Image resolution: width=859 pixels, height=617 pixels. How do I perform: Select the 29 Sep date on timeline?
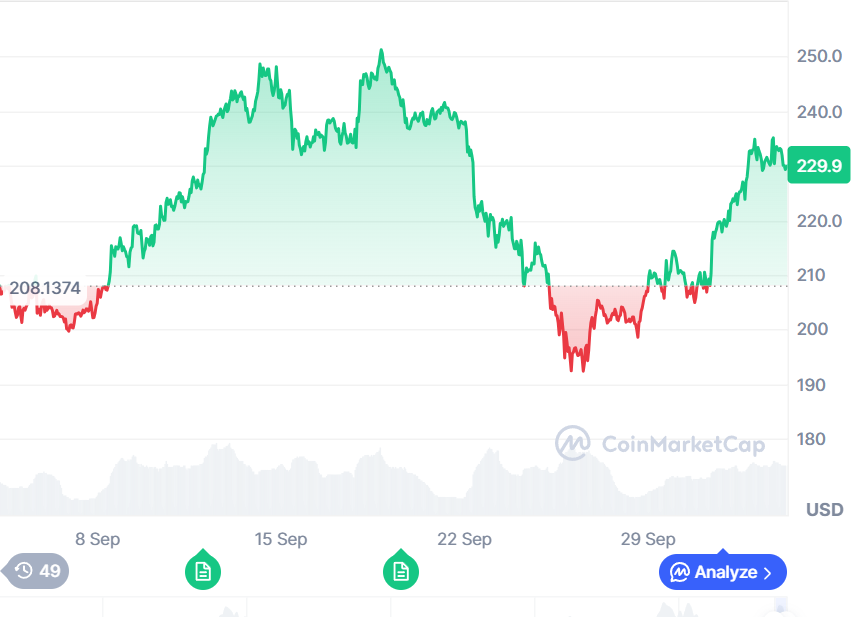[648, 539]
